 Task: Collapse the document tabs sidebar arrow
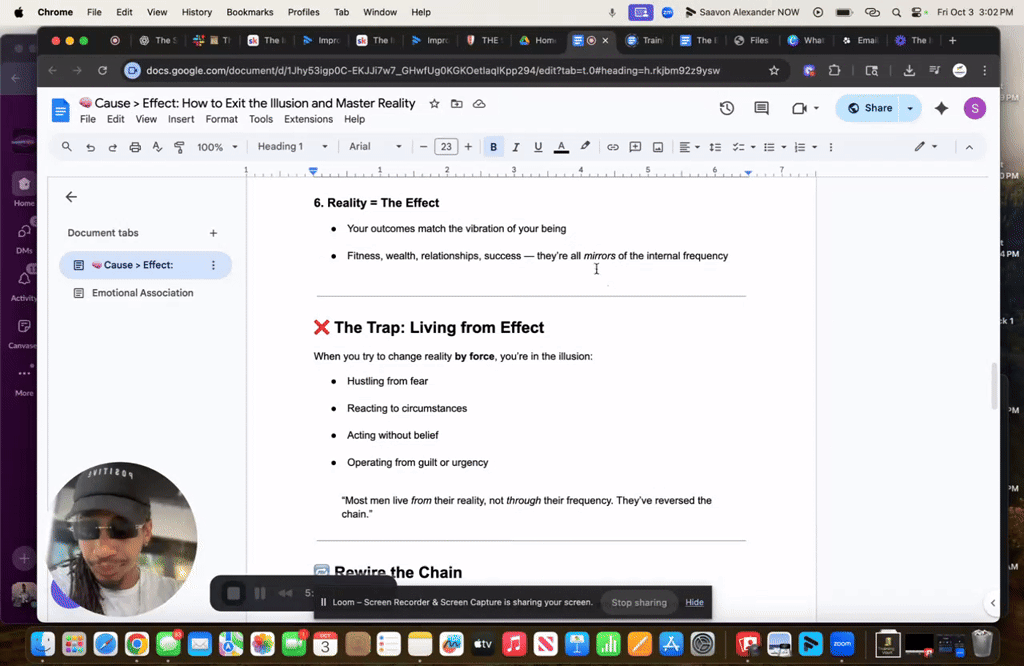(x=70, y=197)
